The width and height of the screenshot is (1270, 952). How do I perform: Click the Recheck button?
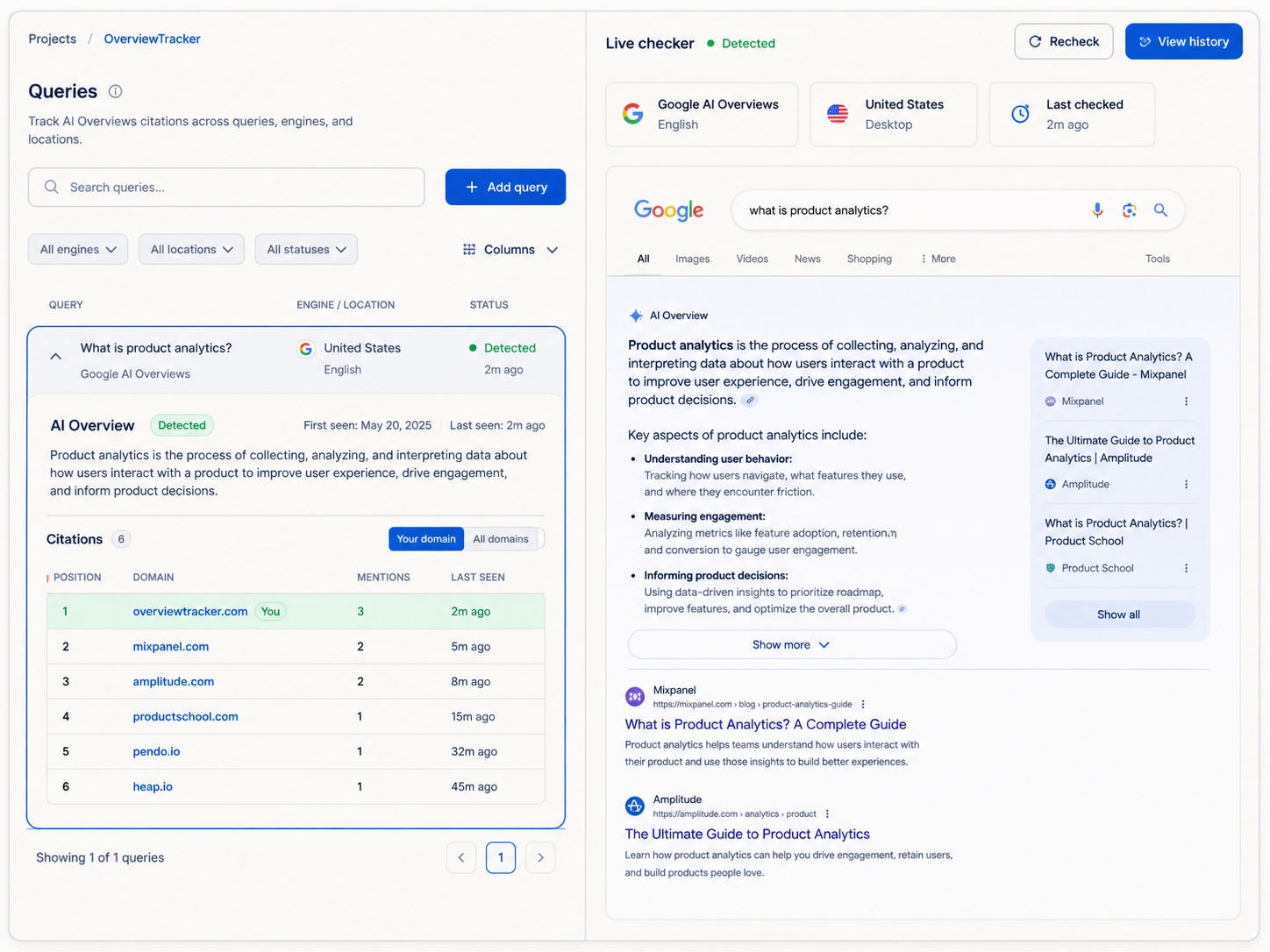click(1064, 41)
